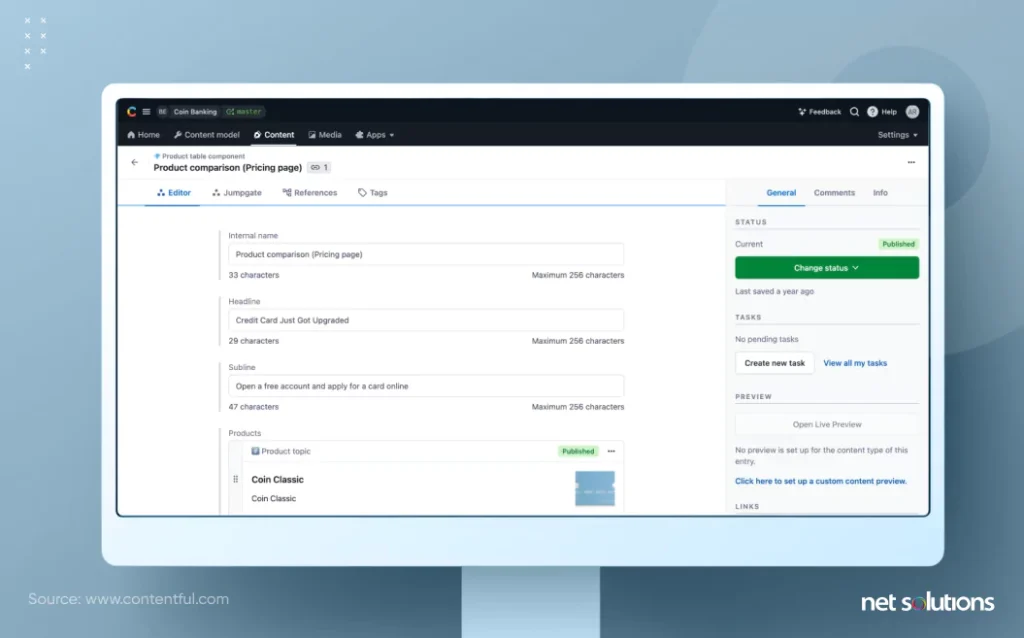Open the Help menu icon
This screenshot has width=1024, height=638.
(x=873, y=112)
